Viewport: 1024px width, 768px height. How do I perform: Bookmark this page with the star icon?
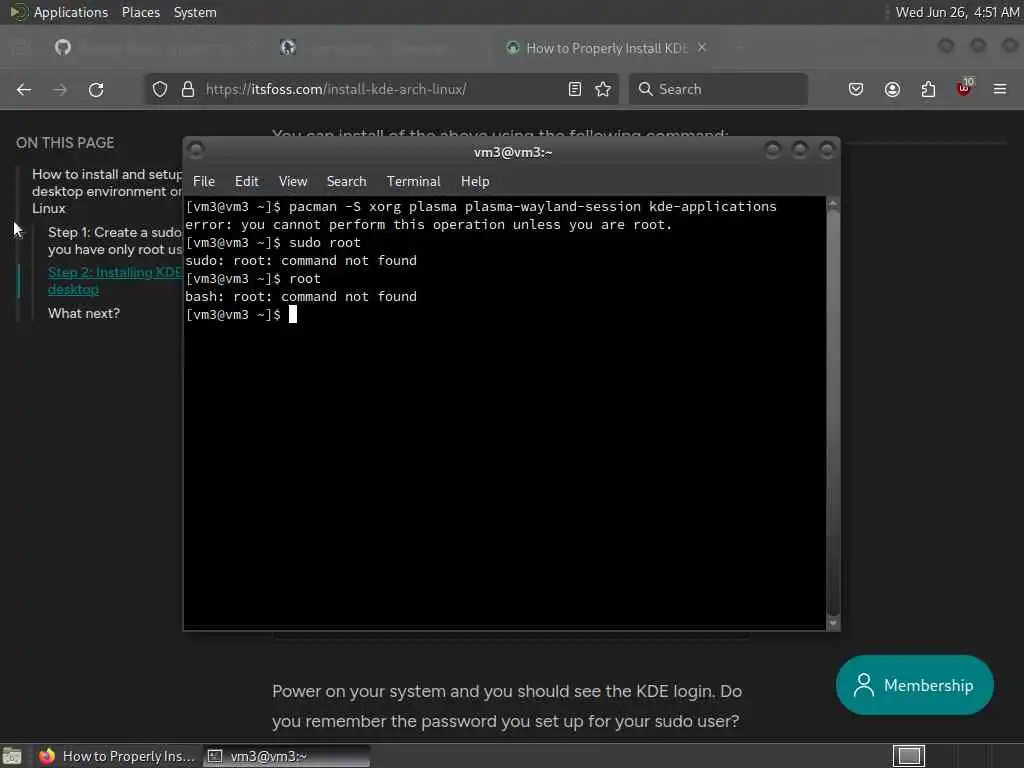coord(603,89)
